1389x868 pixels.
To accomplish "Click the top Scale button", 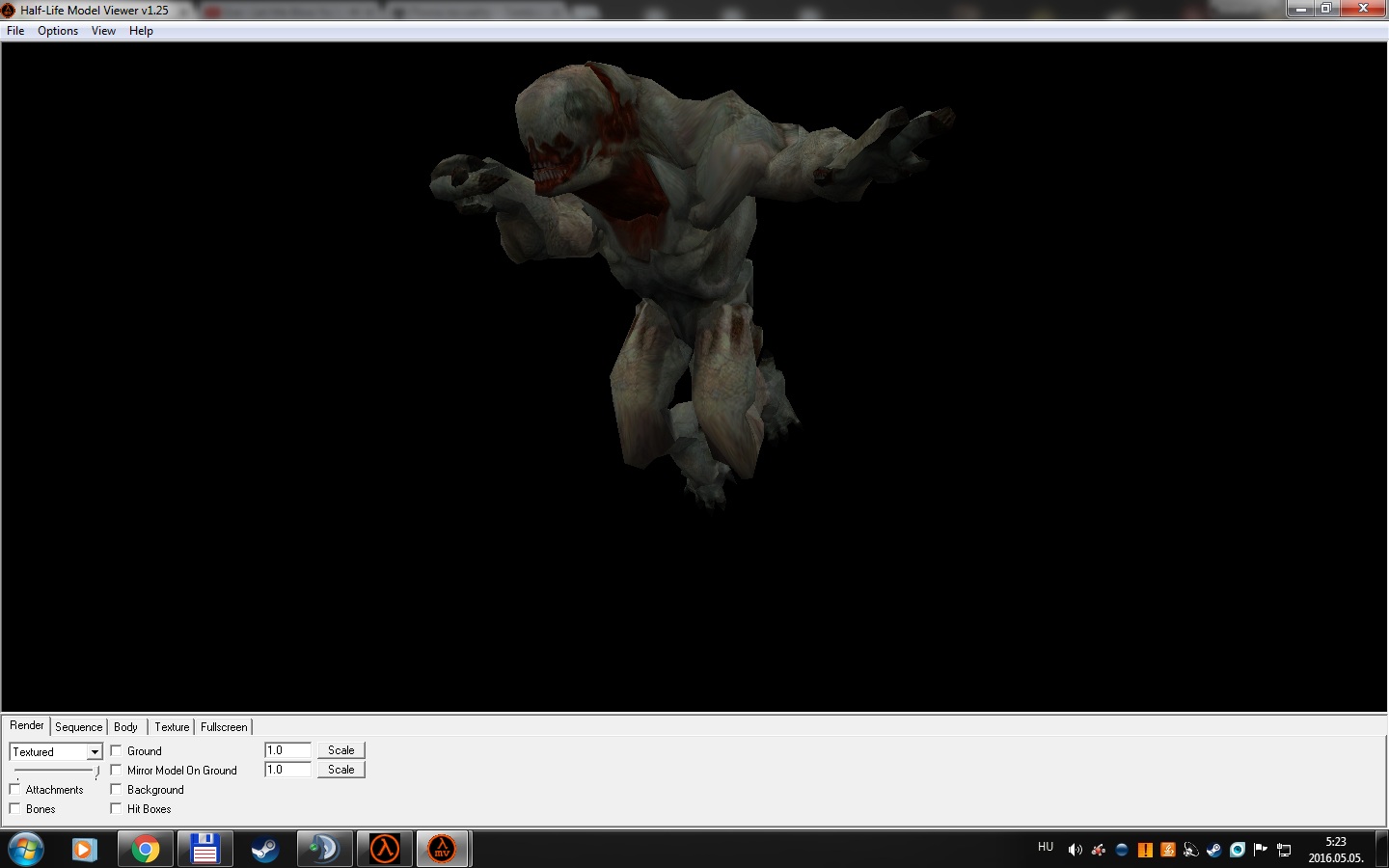I will click(x=340, y=749).
